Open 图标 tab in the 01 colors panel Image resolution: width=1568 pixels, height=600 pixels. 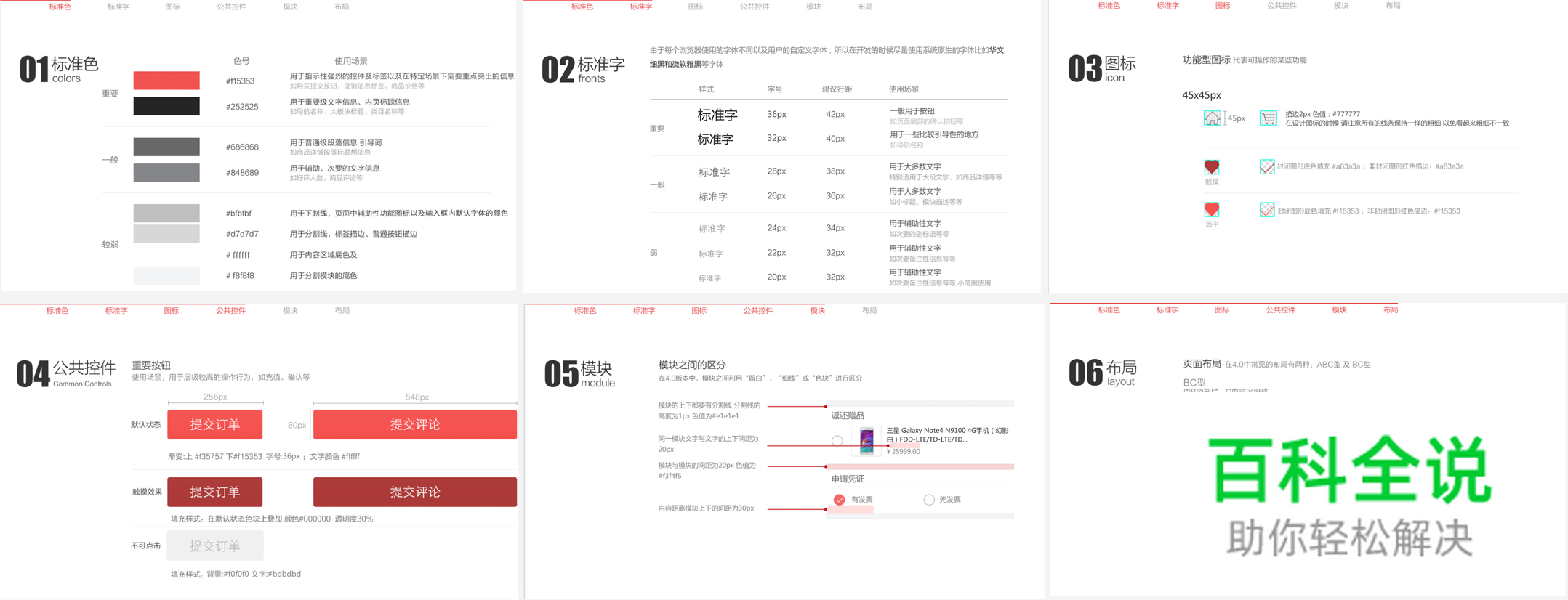pyautogui.click(x=173, y=7)
